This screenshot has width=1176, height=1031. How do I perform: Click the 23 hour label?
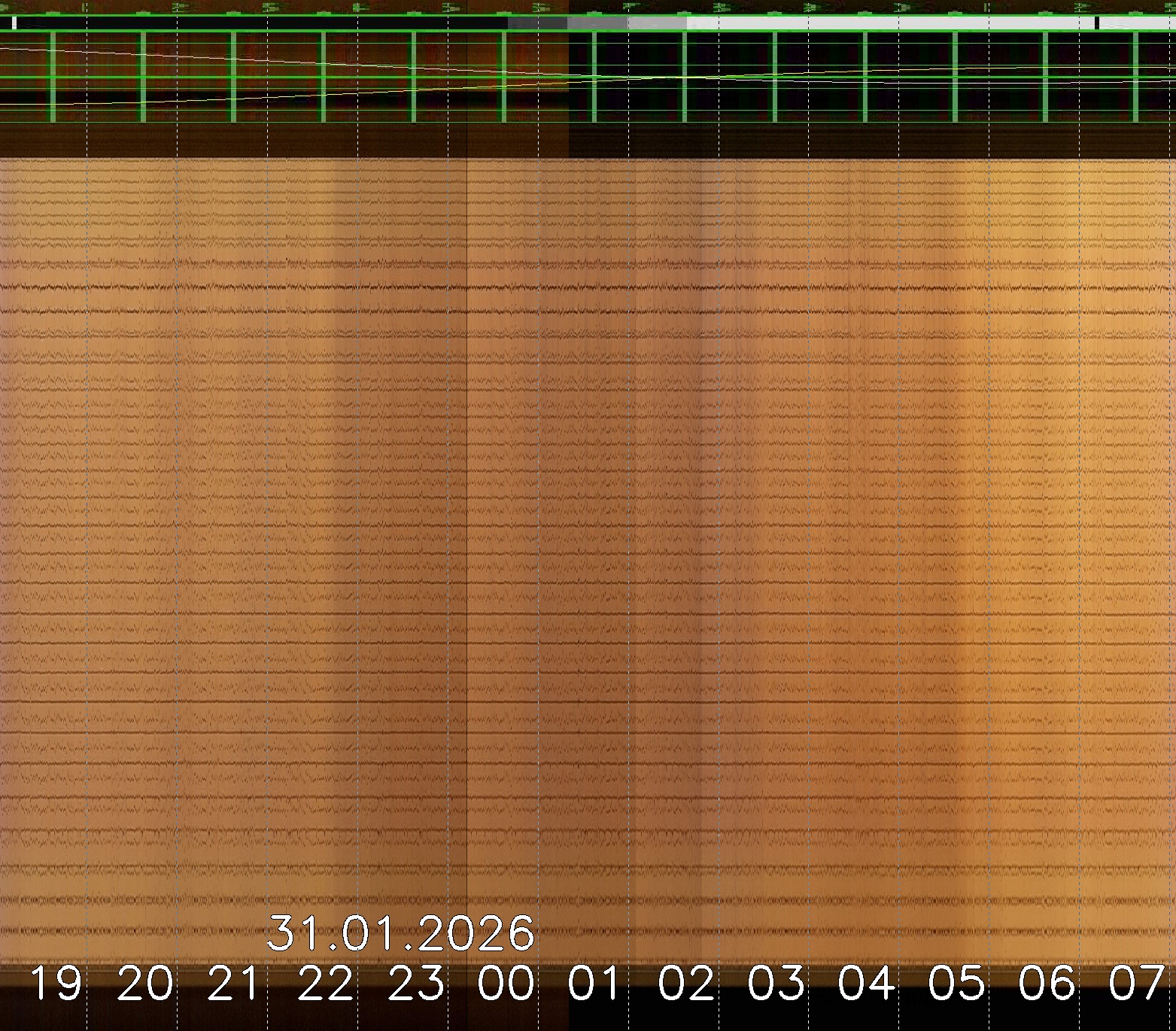click(416, 984)
